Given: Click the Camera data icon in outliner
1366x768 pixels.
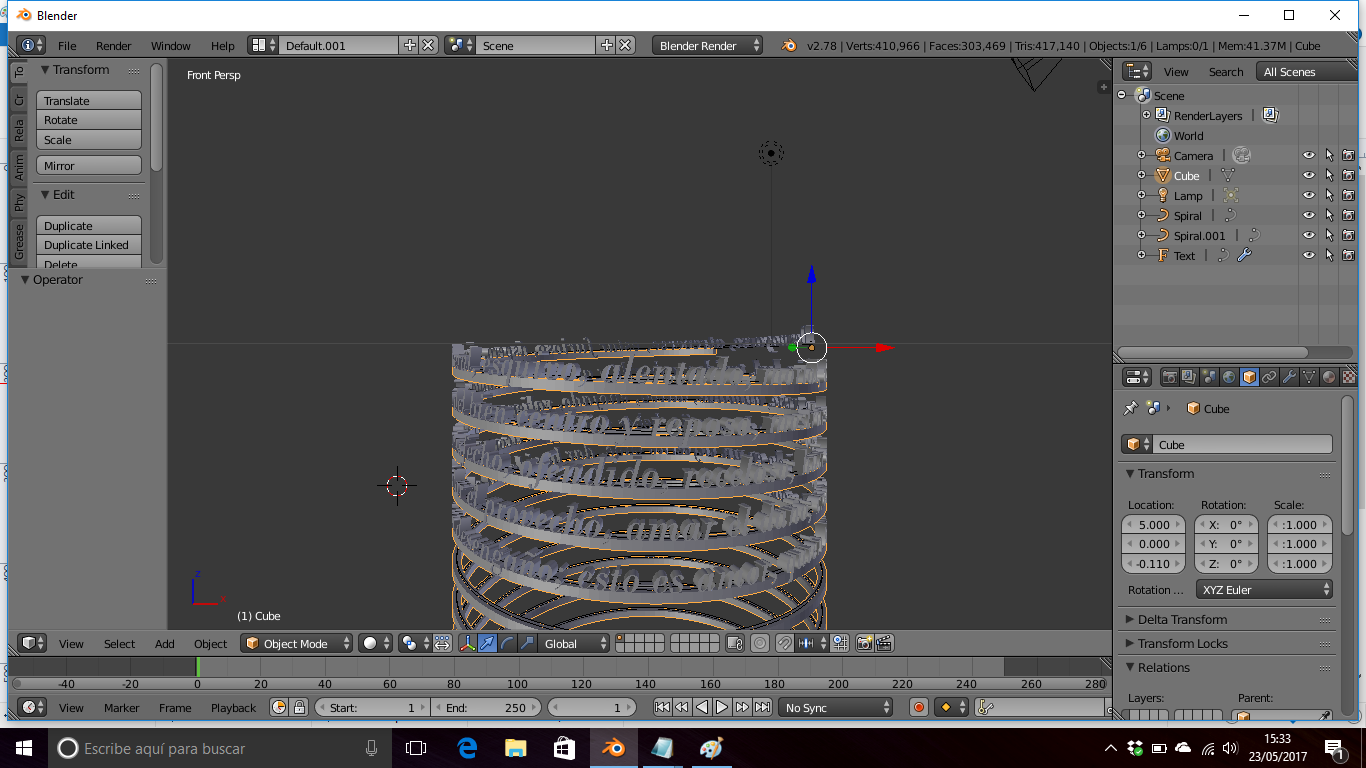Looking at the screenshot, I should point(1241,155).
